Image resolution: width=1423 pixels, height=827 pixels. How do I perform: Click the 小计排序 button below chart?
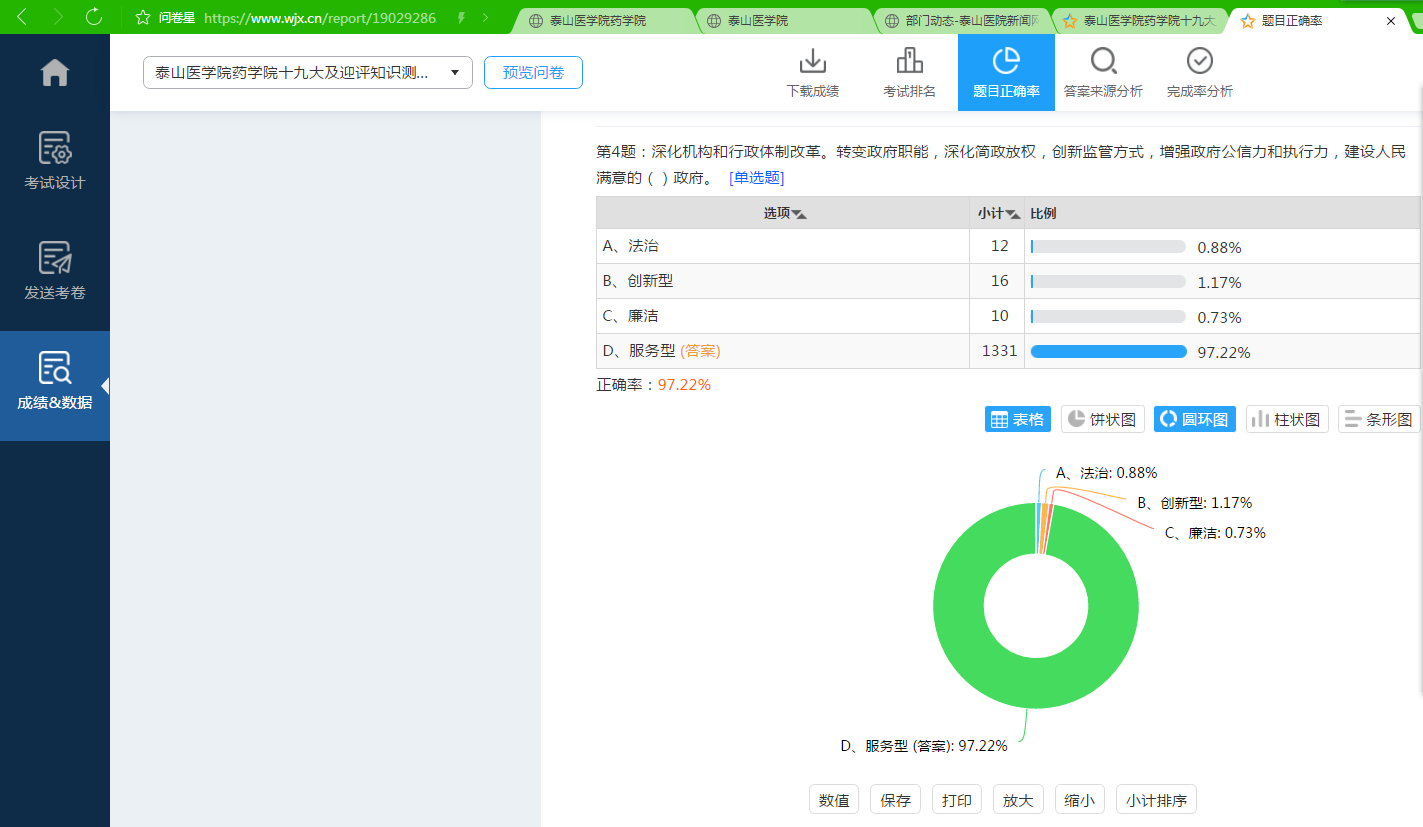1155,800
